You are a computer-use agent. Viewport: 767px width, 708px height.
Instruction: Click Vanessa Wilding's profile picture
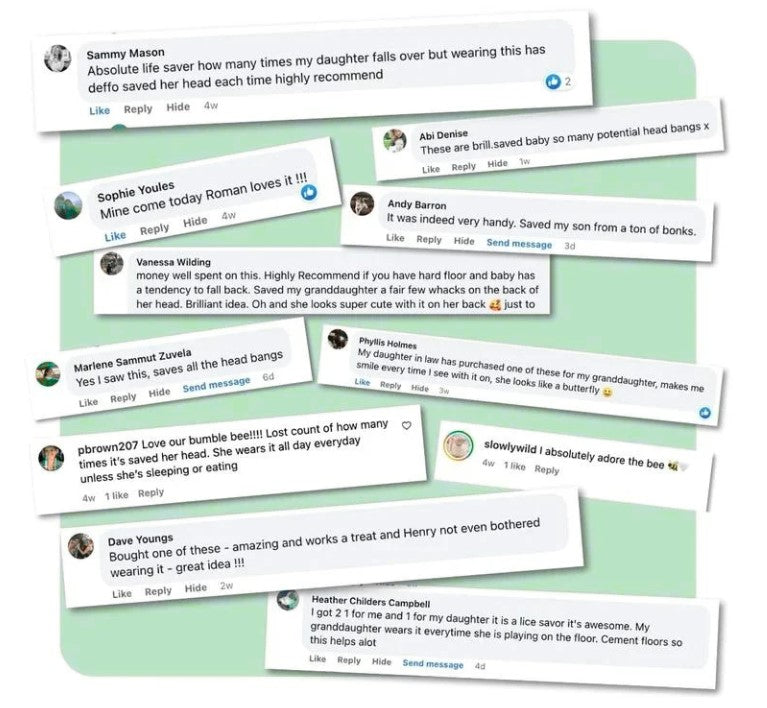coord(112,265)
